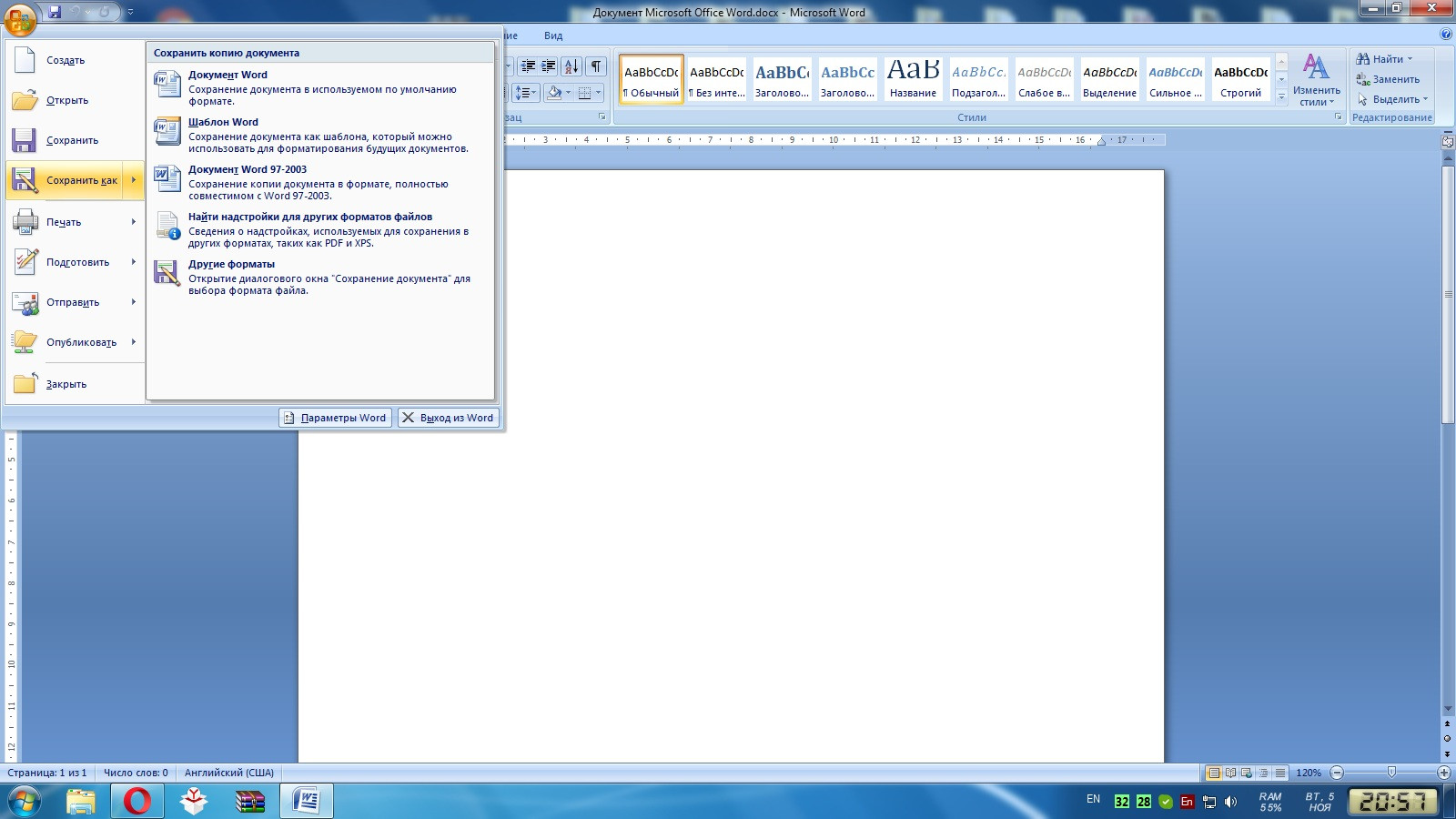Apply the Строгий style thumbnail
This screenshot has height=819, width=1456.
(1240, 78)
